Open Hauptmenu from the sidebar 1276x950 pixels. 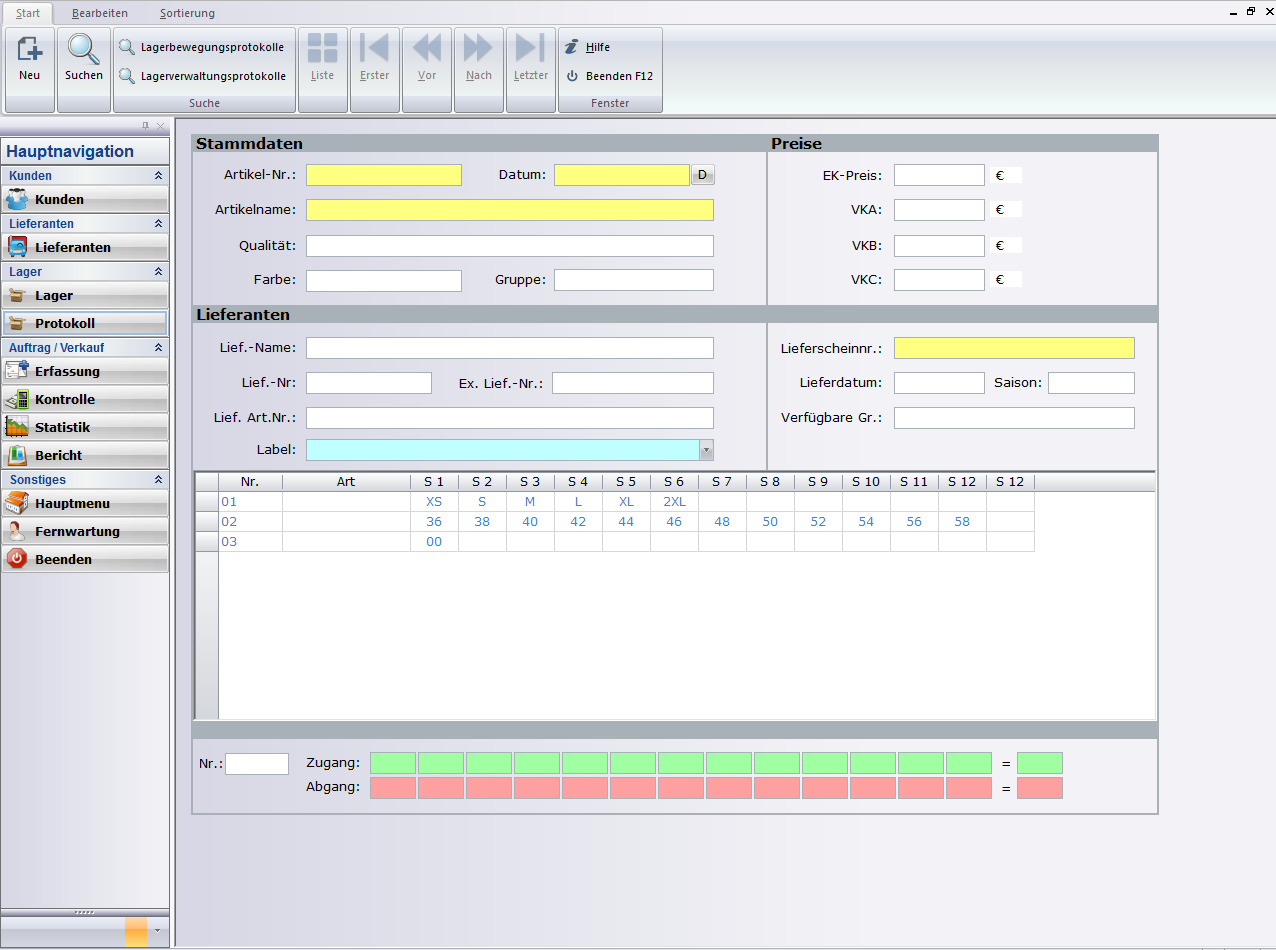[x=85, y=503]
